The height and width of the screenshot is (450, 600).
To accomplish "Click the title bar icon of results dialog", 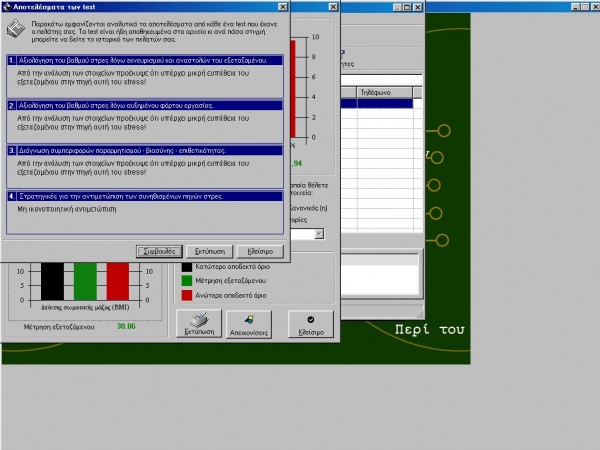I will tap(7, 7).
